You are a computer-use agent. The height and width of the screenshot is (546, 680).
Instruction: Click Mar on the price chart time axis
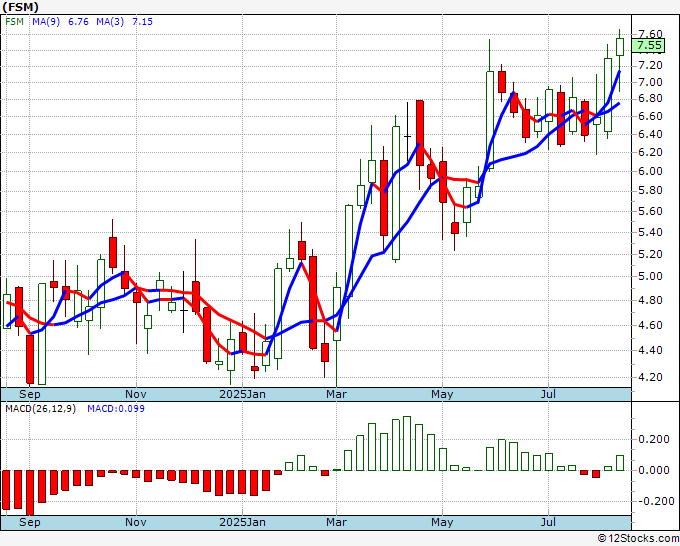point(337,394)
